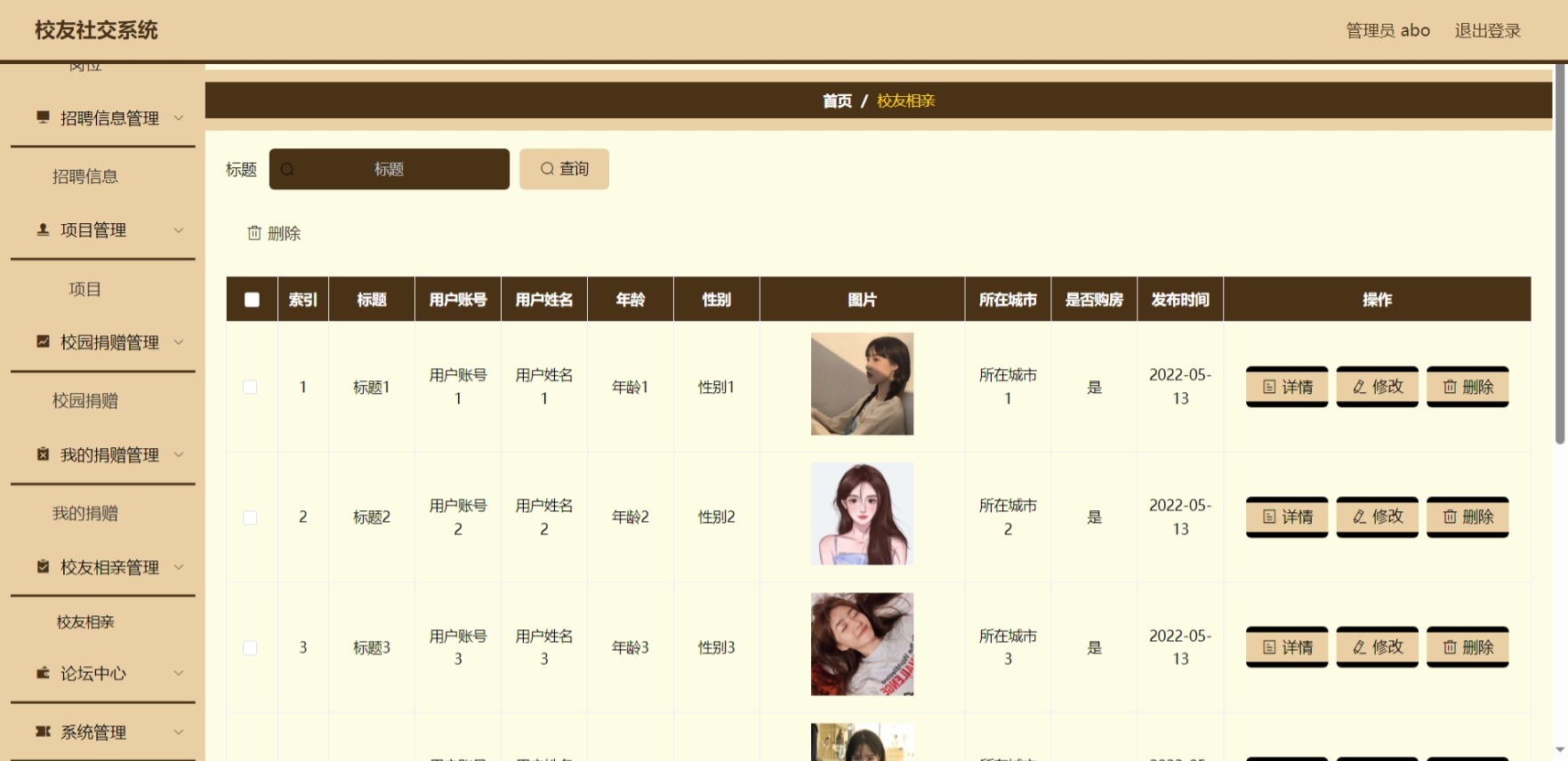Click the trash icon in row 1 删除
The height and width of the screenshot is (761, 1568).
1450,387
